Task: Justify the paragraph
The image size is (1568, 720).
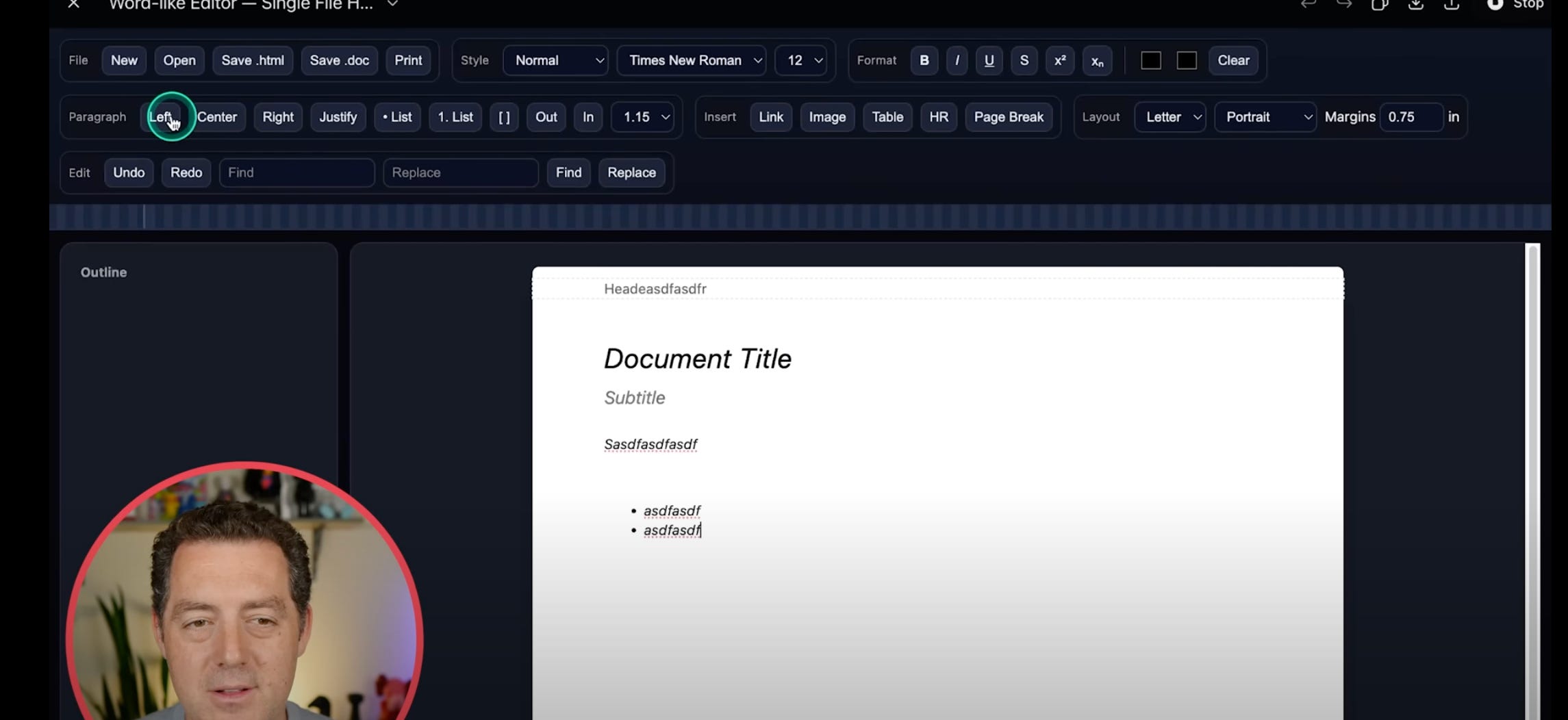Action: [338, 117]
